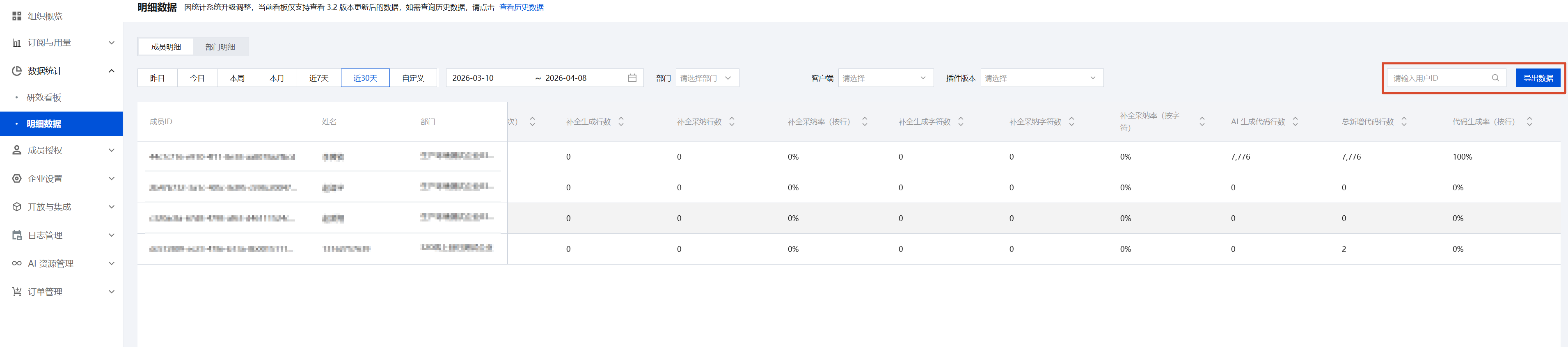Open the 插件版本 dropdown

1041,78
